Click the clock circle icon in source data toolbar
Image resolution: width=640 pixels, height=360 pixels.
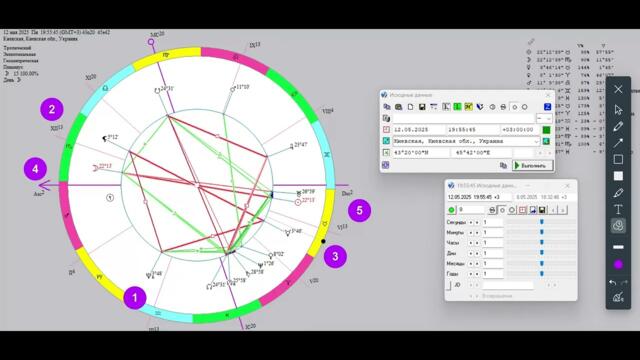(x=492, y=107)
